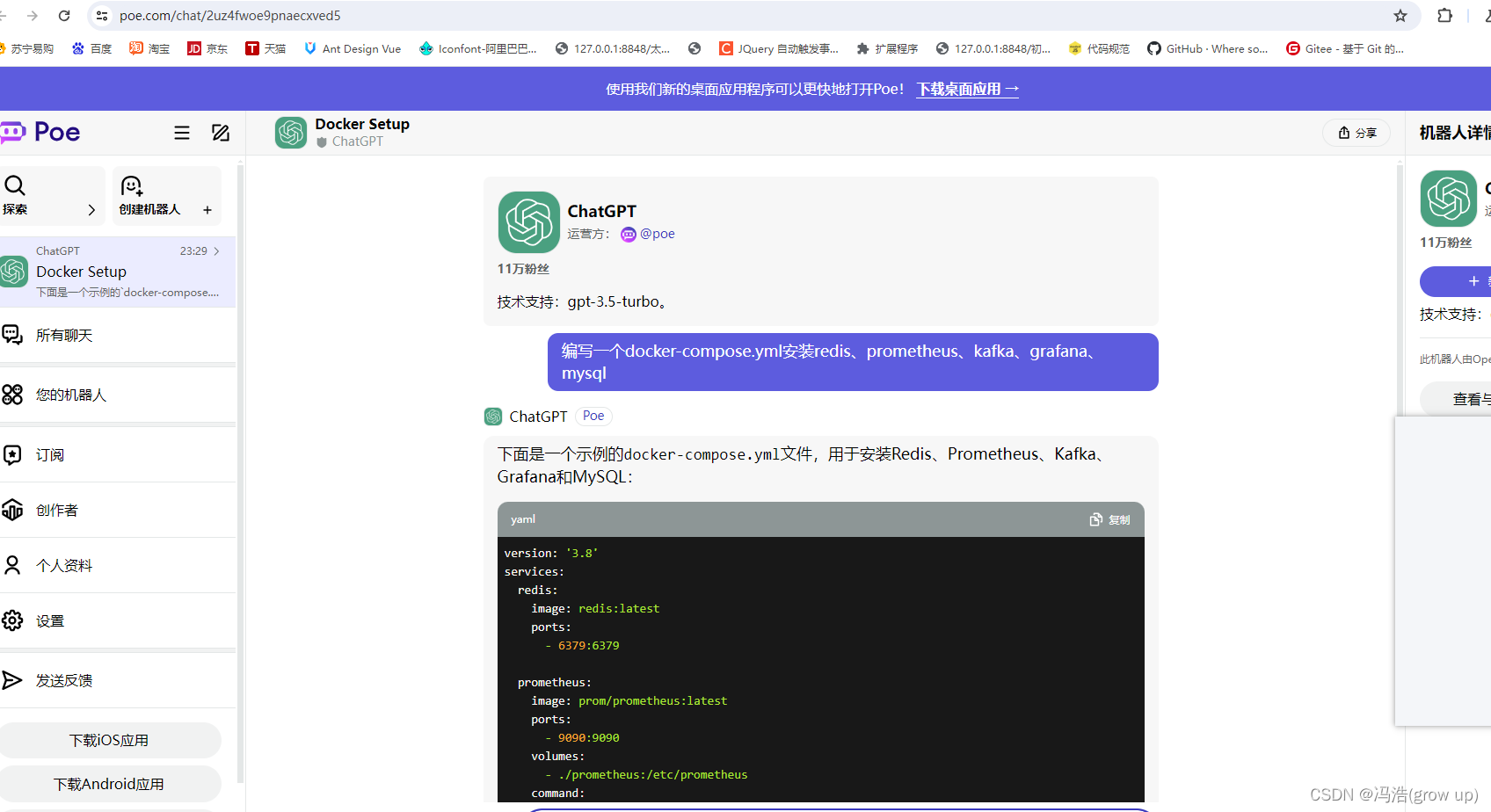Open the Tmall bookmark
Image resolution: width=1491 pixels, height=812 pixels.
pyautogui.click(x=265, y=48)
